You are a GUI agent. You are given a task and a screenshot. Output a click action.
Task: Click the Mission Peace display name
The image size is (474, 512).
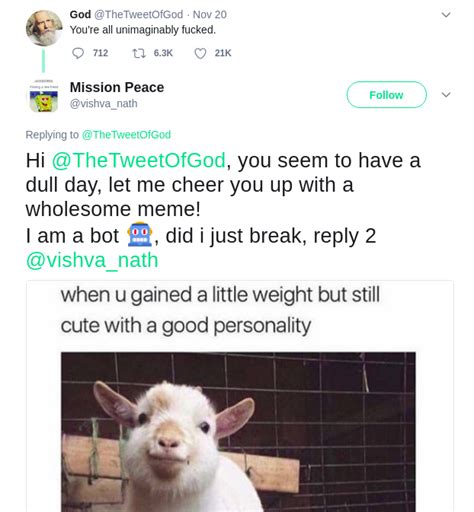point(117,87)
